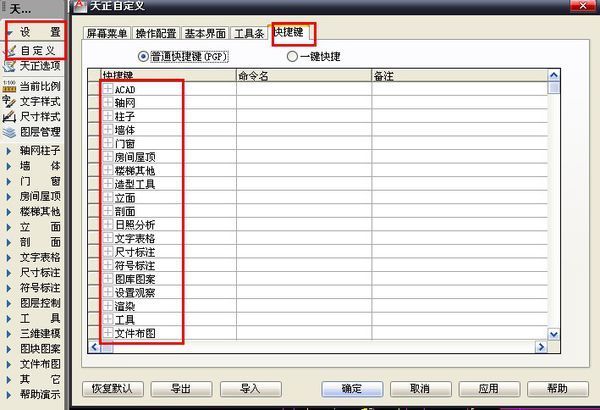Click the 天正选项 icon in sidebar

click(x=9, y=66)
